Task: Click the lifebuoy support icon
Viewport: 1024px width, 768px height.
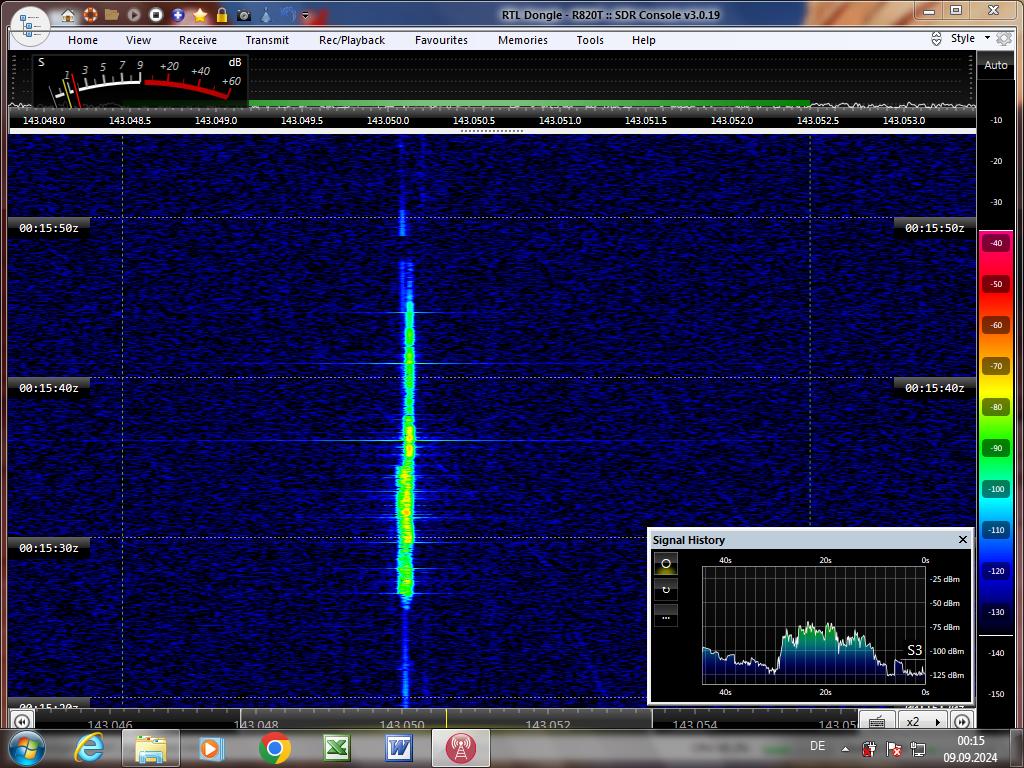Action: tap(90, 14)
